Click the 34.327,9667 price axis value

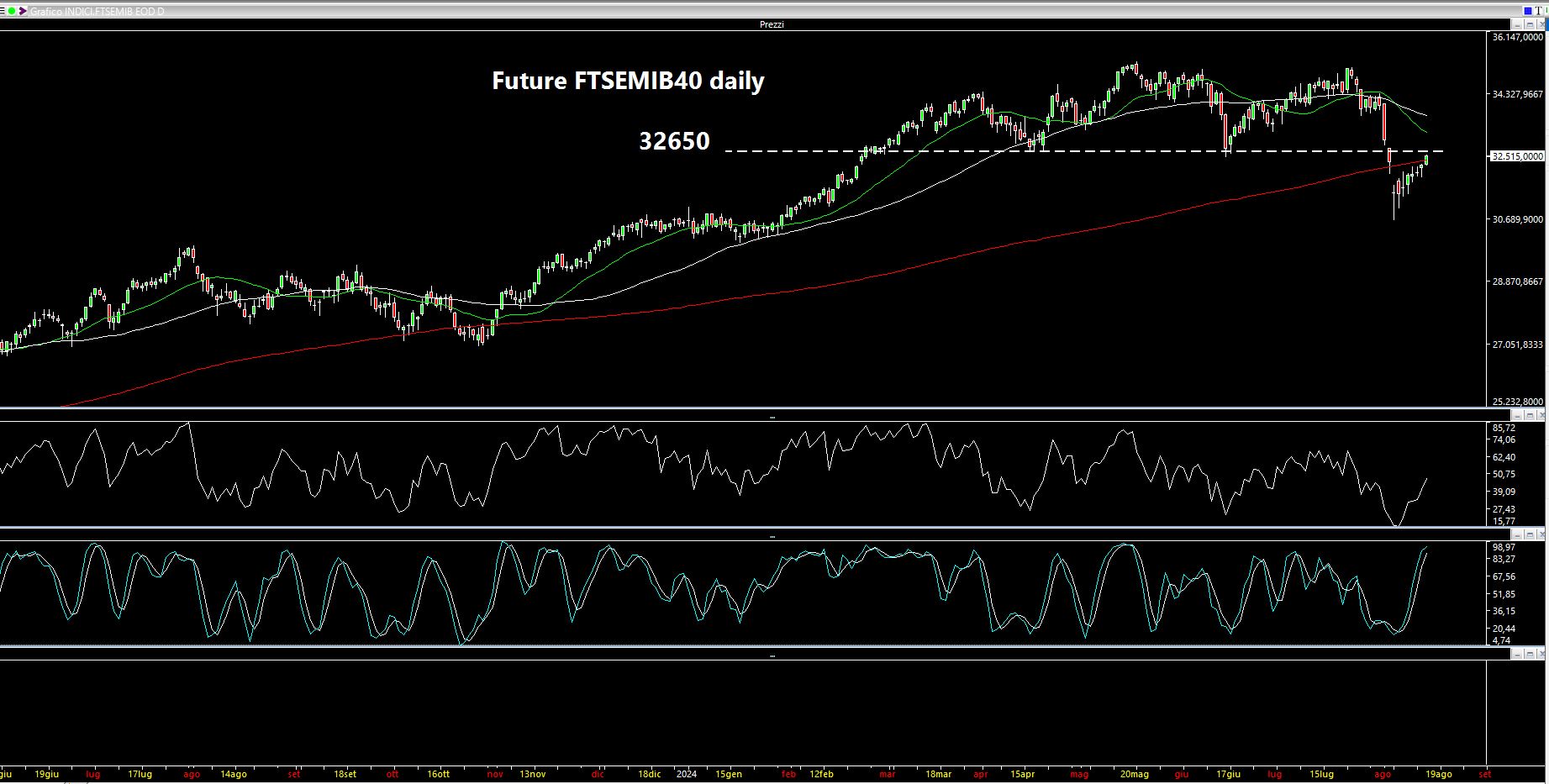point(1518,94)
